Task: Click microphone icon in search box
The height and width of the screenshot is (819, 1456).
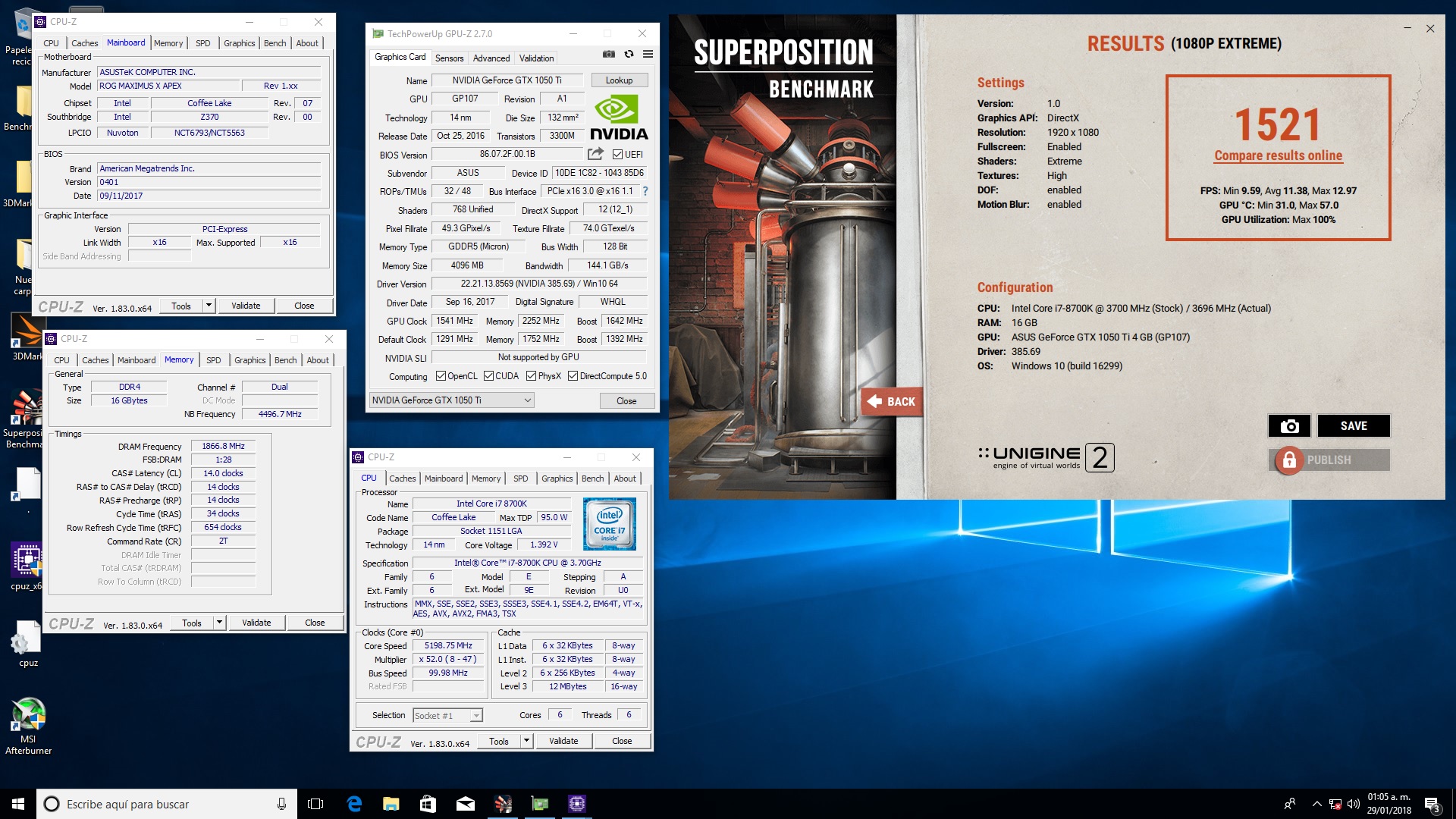Action: pos(281,804)
